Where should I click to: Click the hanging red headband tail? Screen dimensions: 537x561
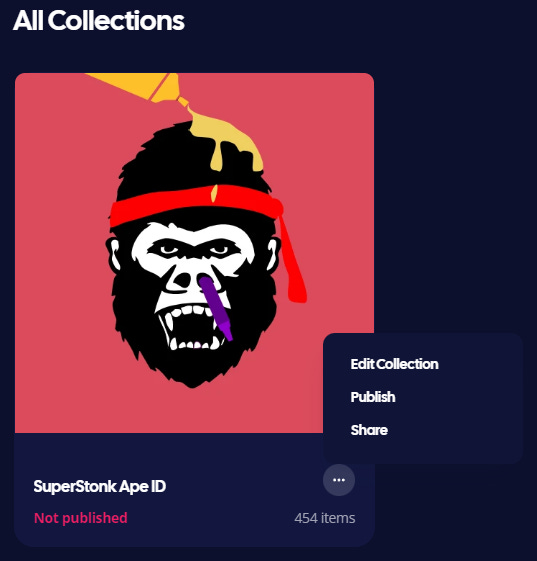click(x=293, y=261)
